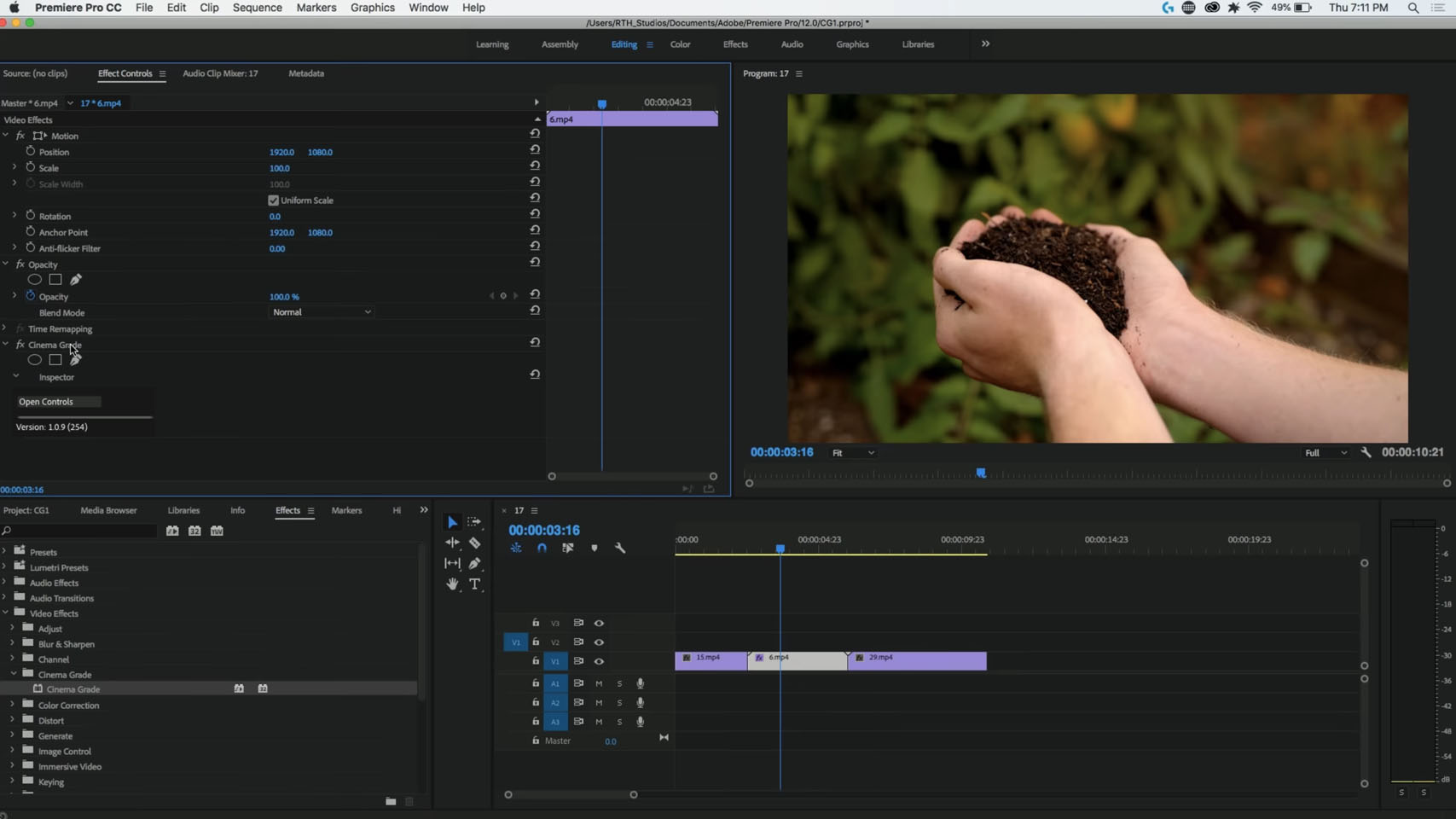The image size is (1456, 819).
Task: Click the Open Controls button
Action: 58,402
